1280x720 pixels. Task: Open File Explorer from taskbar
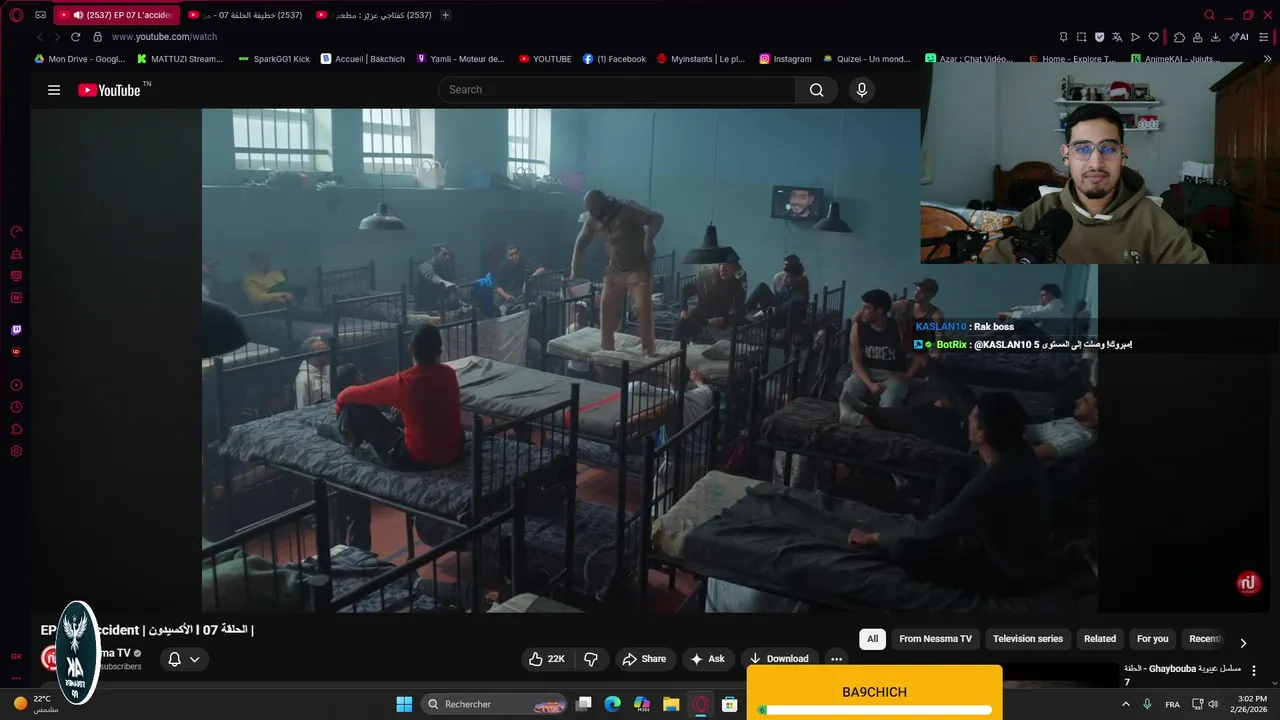(x=671, y=704)
